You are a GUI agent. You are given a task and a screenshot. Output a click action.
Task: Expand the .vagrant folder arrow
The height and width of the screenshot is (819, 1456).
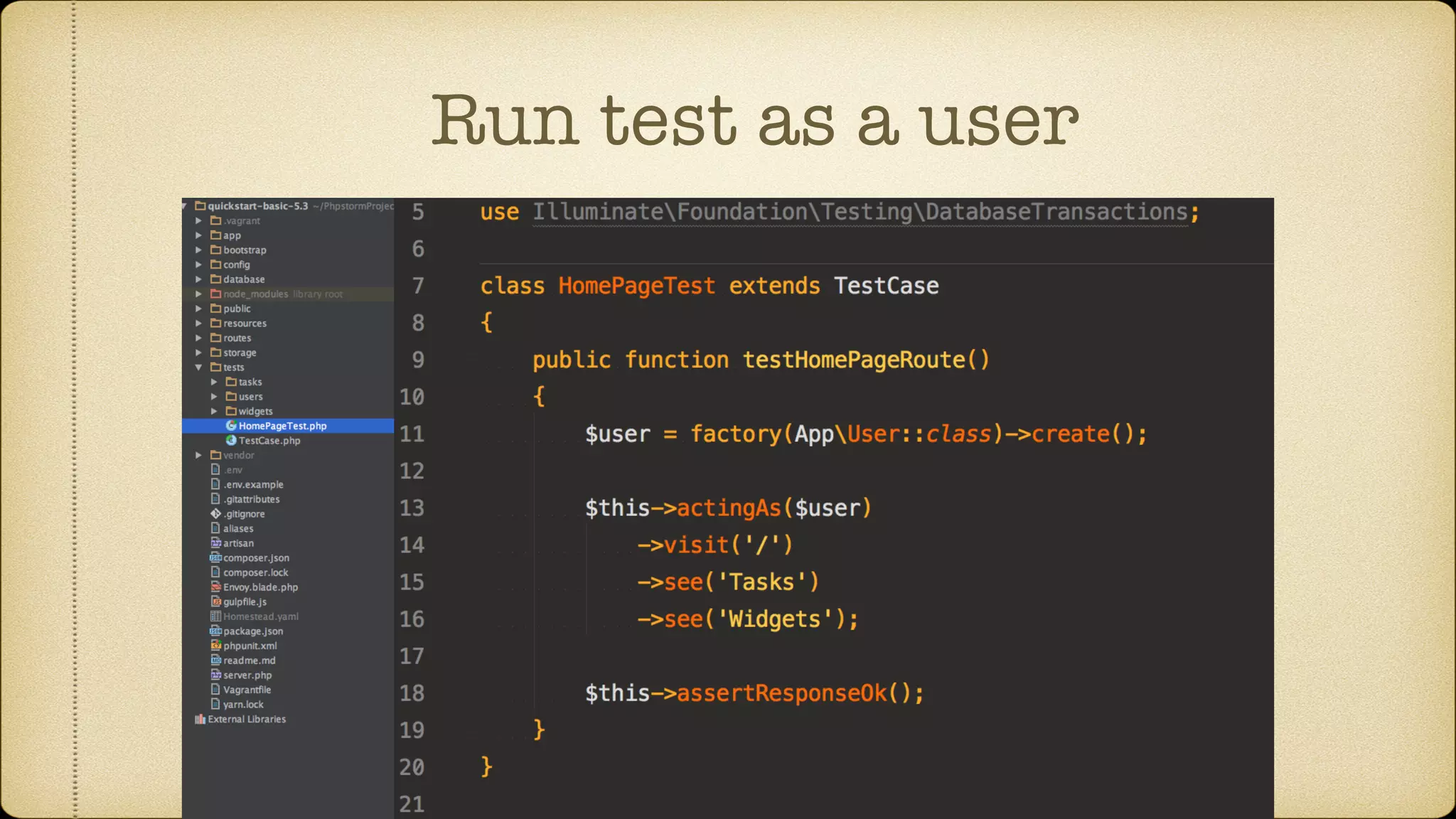click(199, 221)
